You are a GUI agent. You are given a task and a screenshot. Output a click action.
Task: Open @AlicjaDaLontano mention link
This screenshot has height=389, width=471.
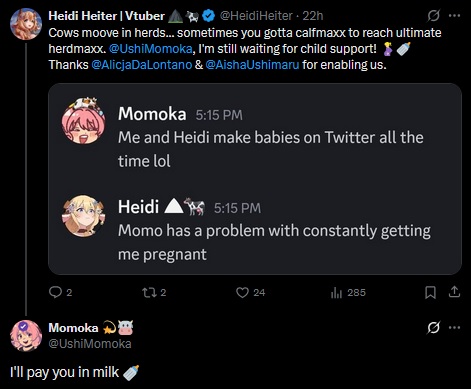(x=142, y=64)
